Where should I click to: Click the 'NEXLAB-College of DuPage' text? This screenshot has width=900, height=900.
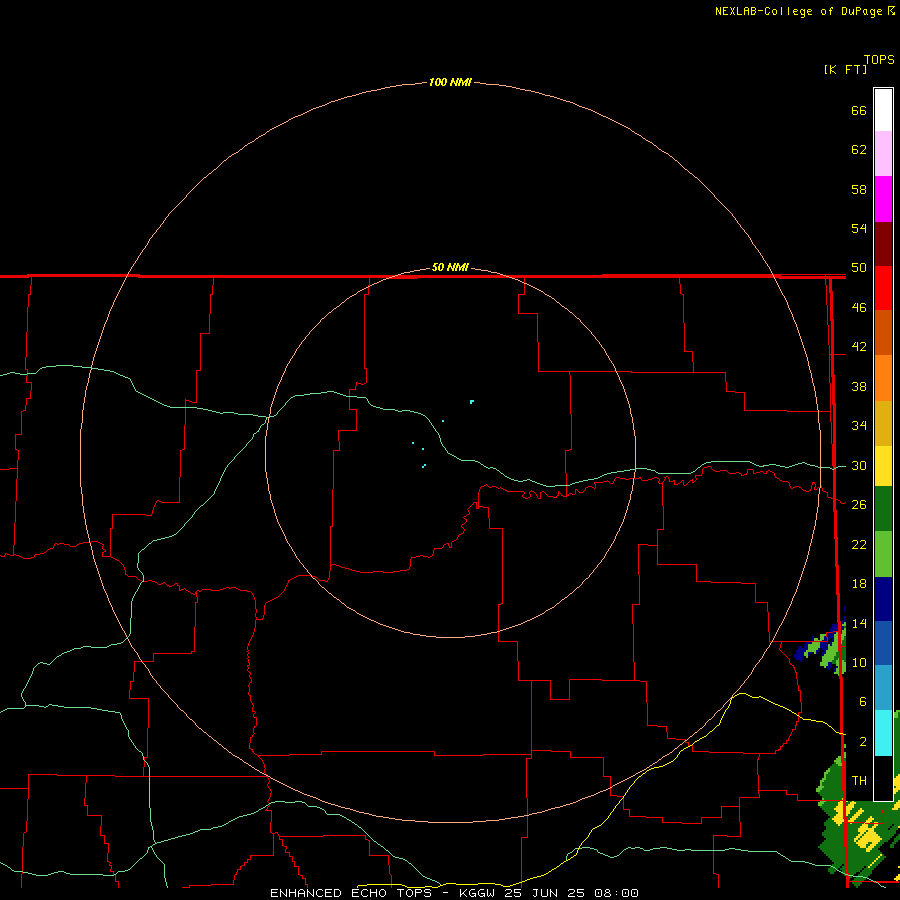800,11
